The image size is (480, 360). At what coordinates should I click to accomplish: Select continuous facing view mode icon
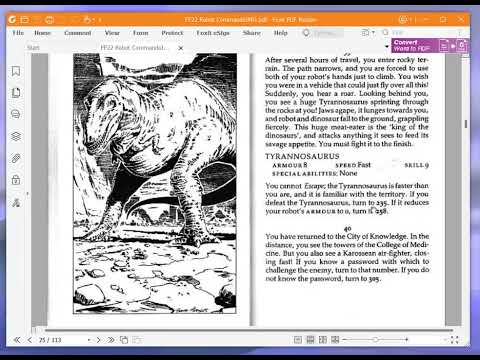click(x=335, y=340)
